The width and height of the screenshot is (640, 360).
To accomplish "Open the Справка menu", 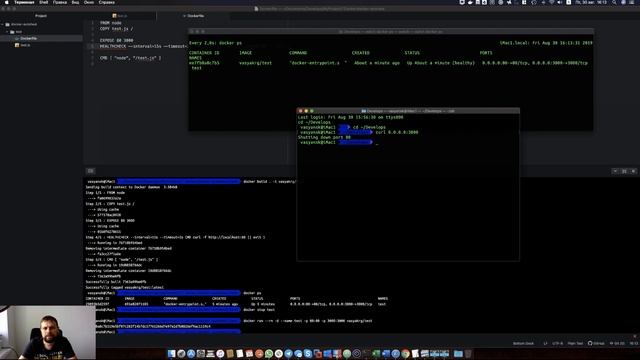I will coord(107,2).
